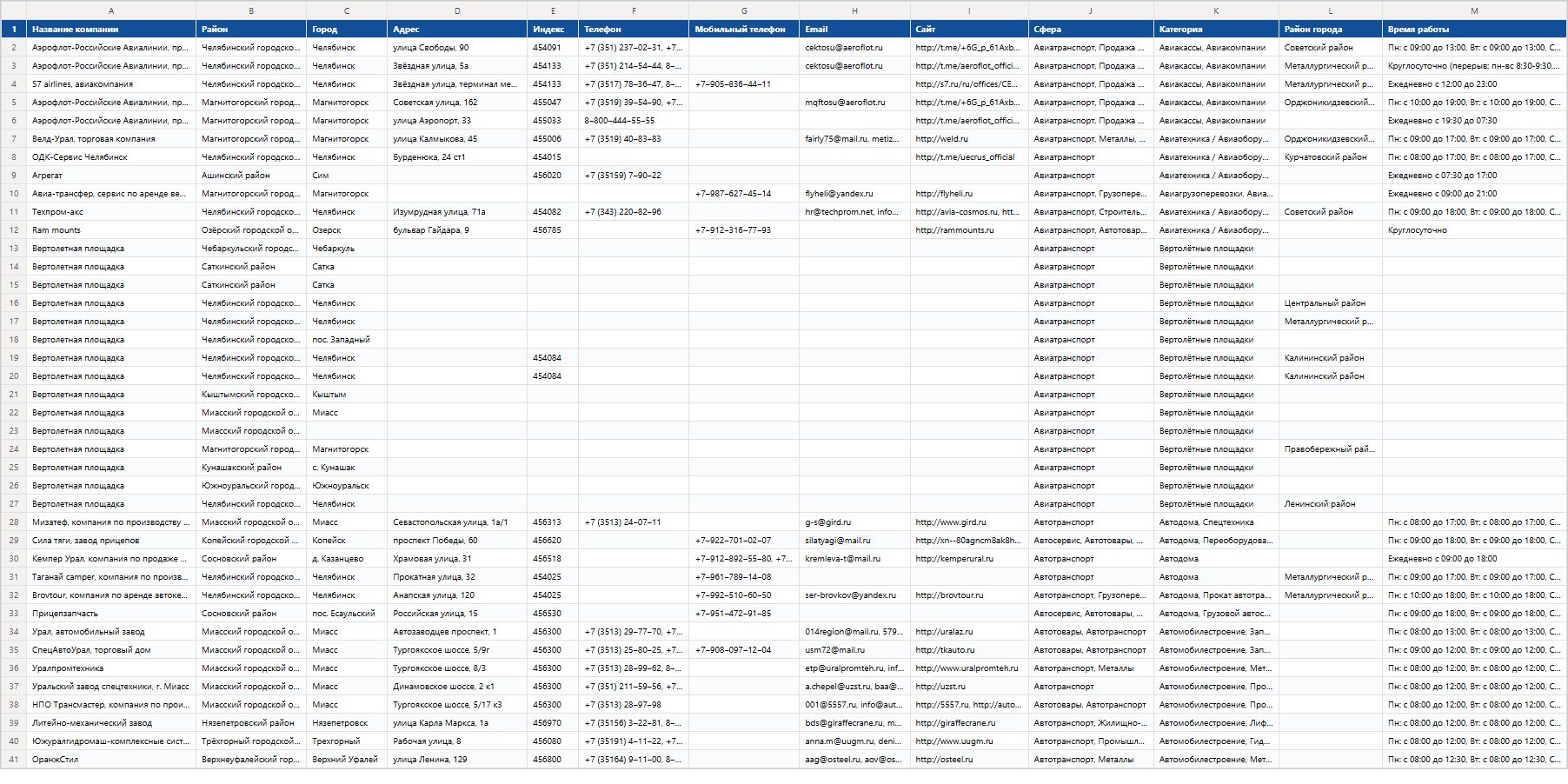
Task: Select the 'Литейно-механический завод' cell
Action: [111, 722]
